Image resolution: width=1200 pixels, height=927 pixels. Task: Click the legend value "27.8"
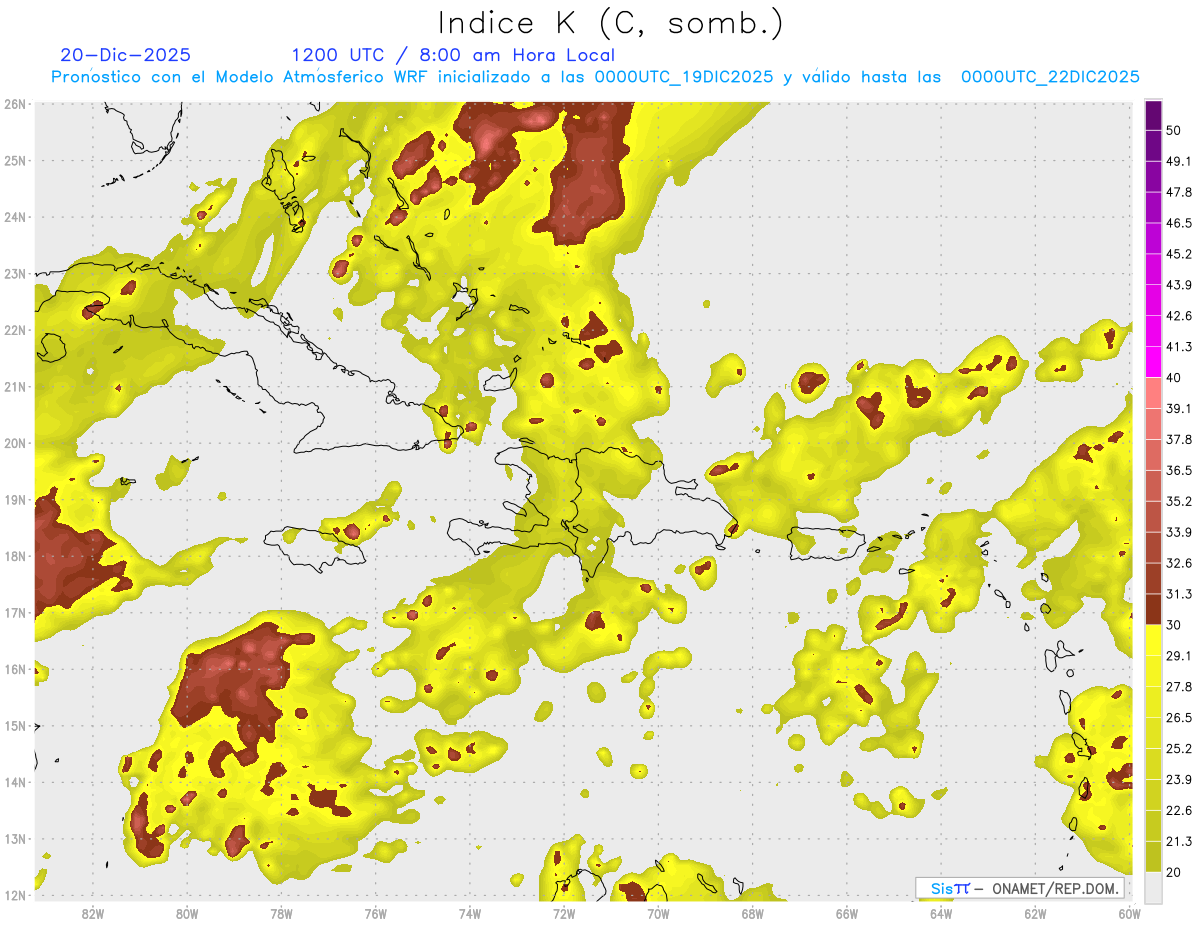tap(1179, 687)
